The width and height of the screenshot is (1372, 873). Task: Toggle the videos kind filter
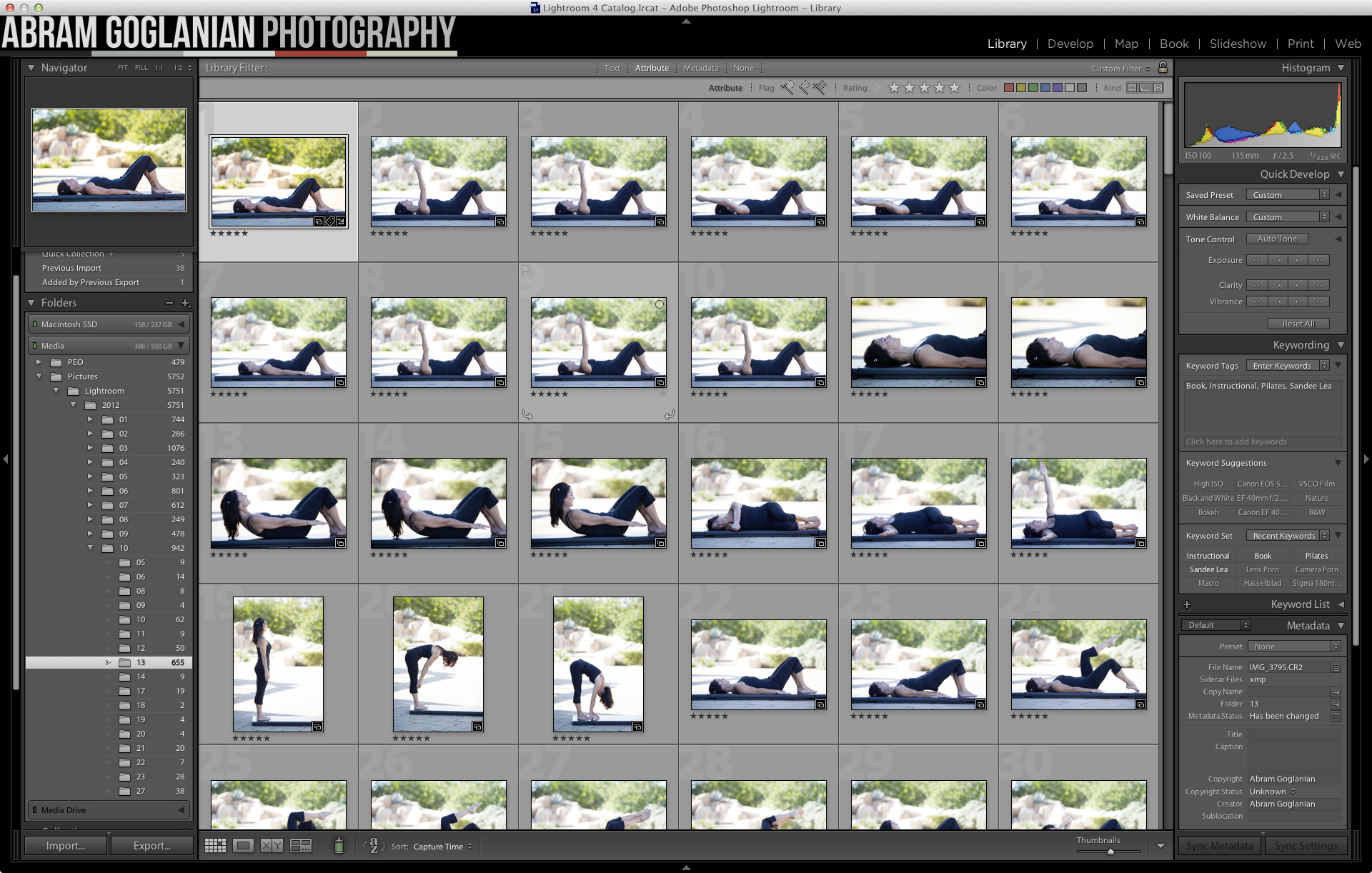point(1158,88)
